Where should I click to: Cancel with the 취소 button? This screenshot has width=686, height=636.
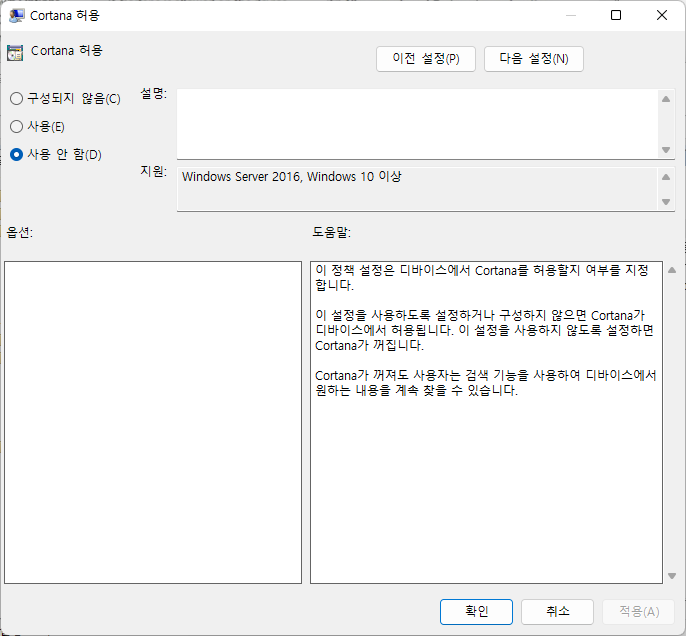[557, 612]
